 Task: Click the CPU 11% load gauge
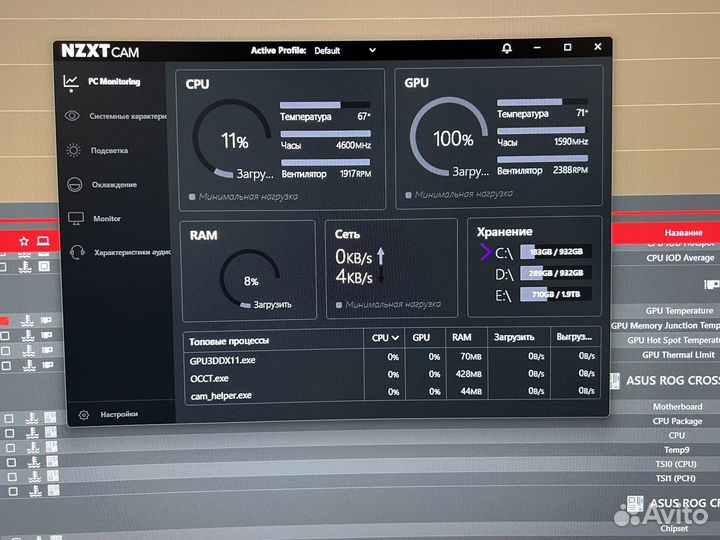click(x=232, y=139)
